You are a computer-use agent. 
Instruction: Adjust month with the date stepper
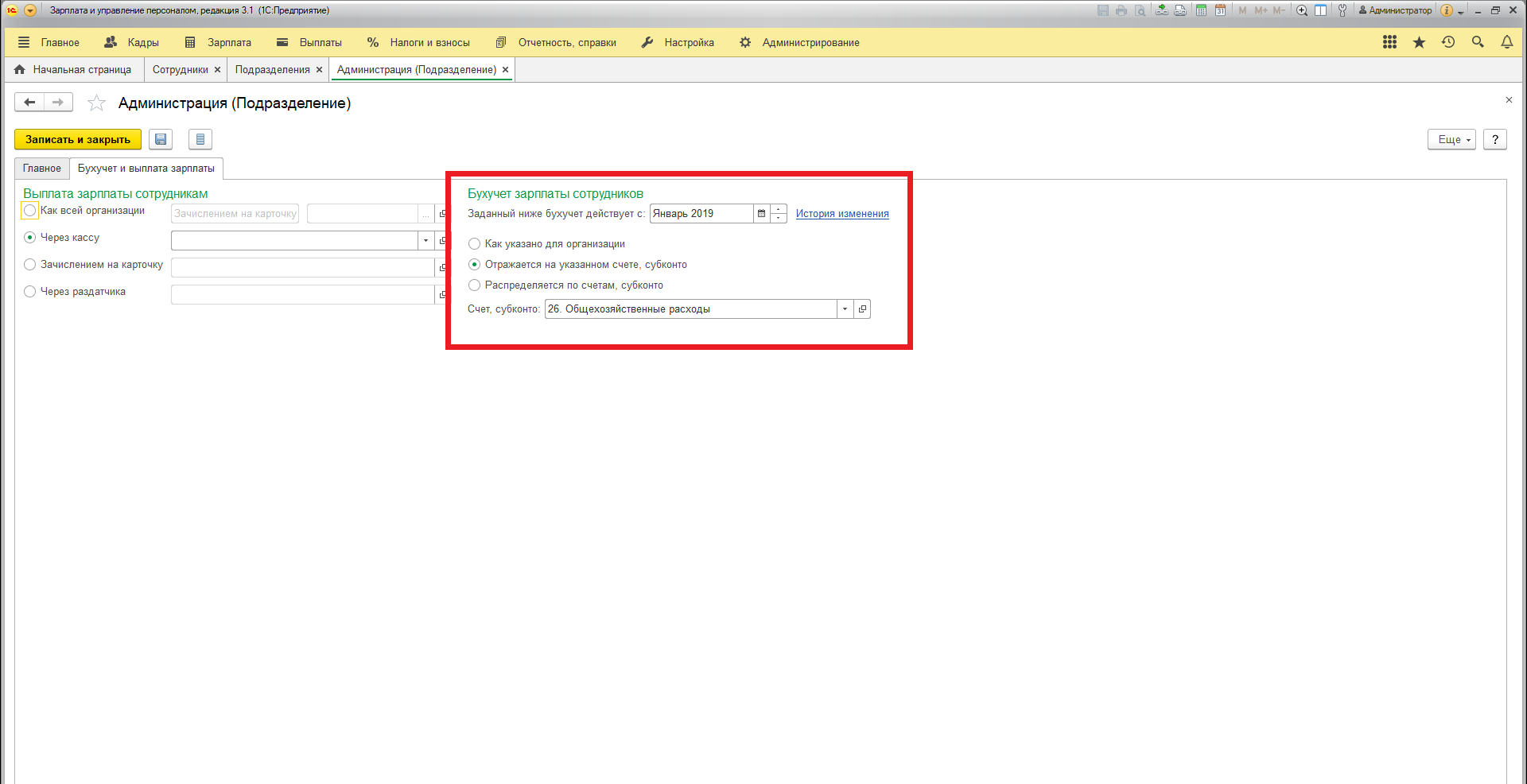click(x=779, y=213)
